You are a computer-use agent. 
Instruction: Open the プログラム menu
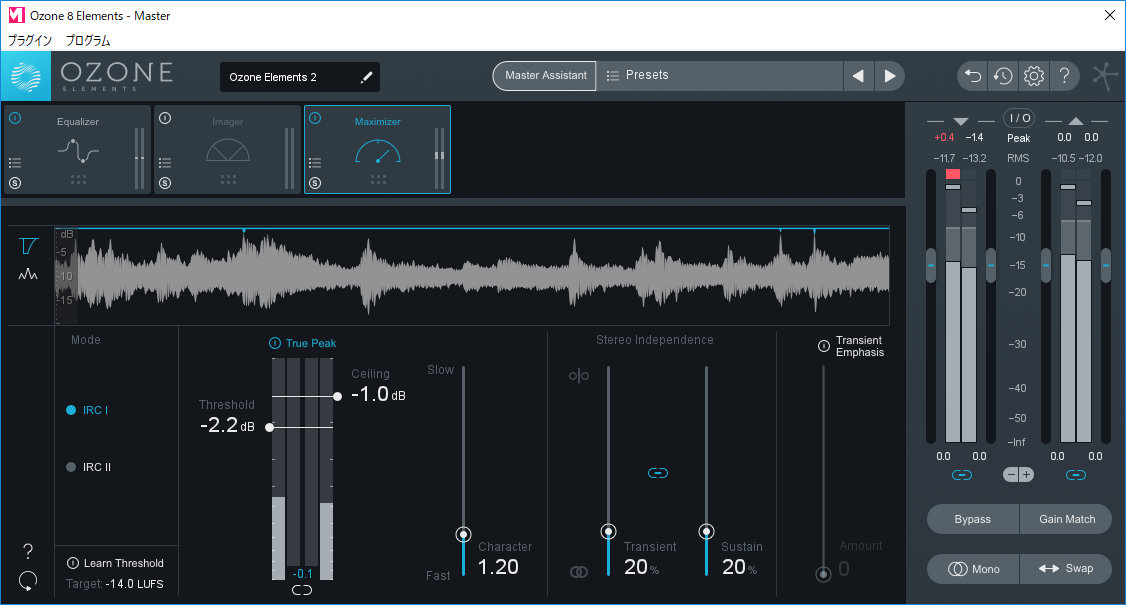click(x=88, y=40)
